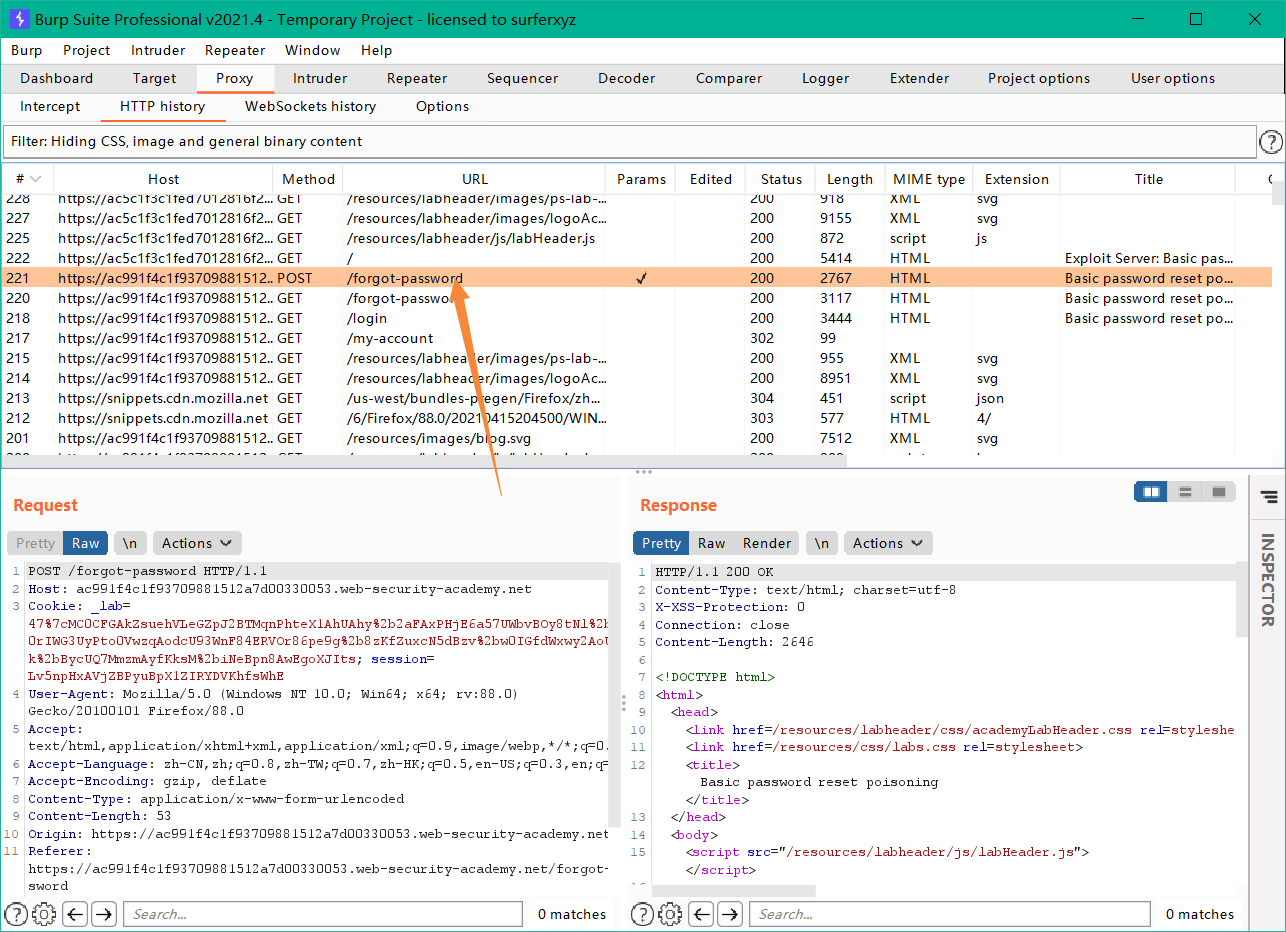Switch to the Decoder tab
1286x932 pixels.
(626, 78)
